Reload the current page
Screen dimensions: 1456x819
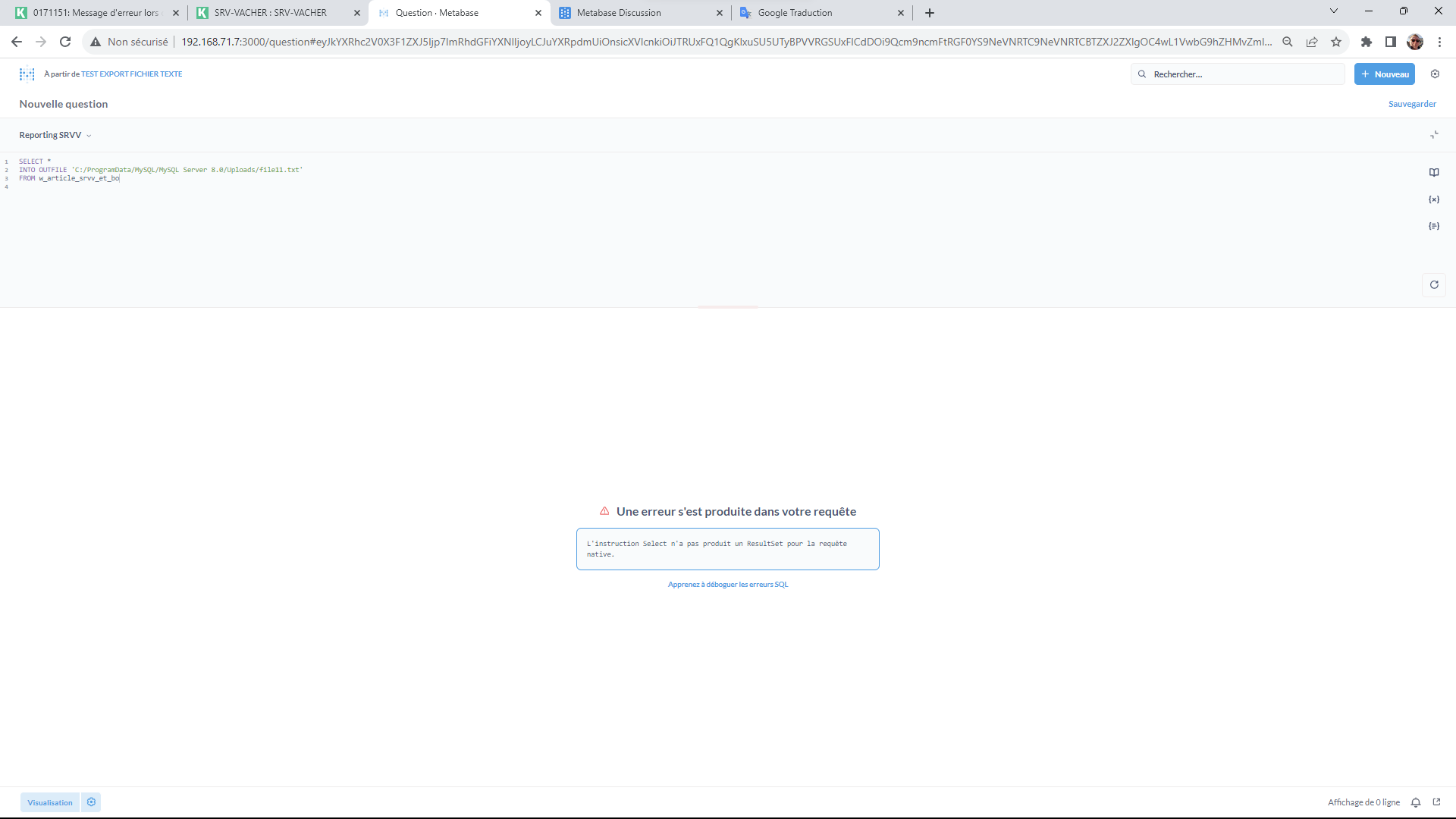(x=65, y=42)
